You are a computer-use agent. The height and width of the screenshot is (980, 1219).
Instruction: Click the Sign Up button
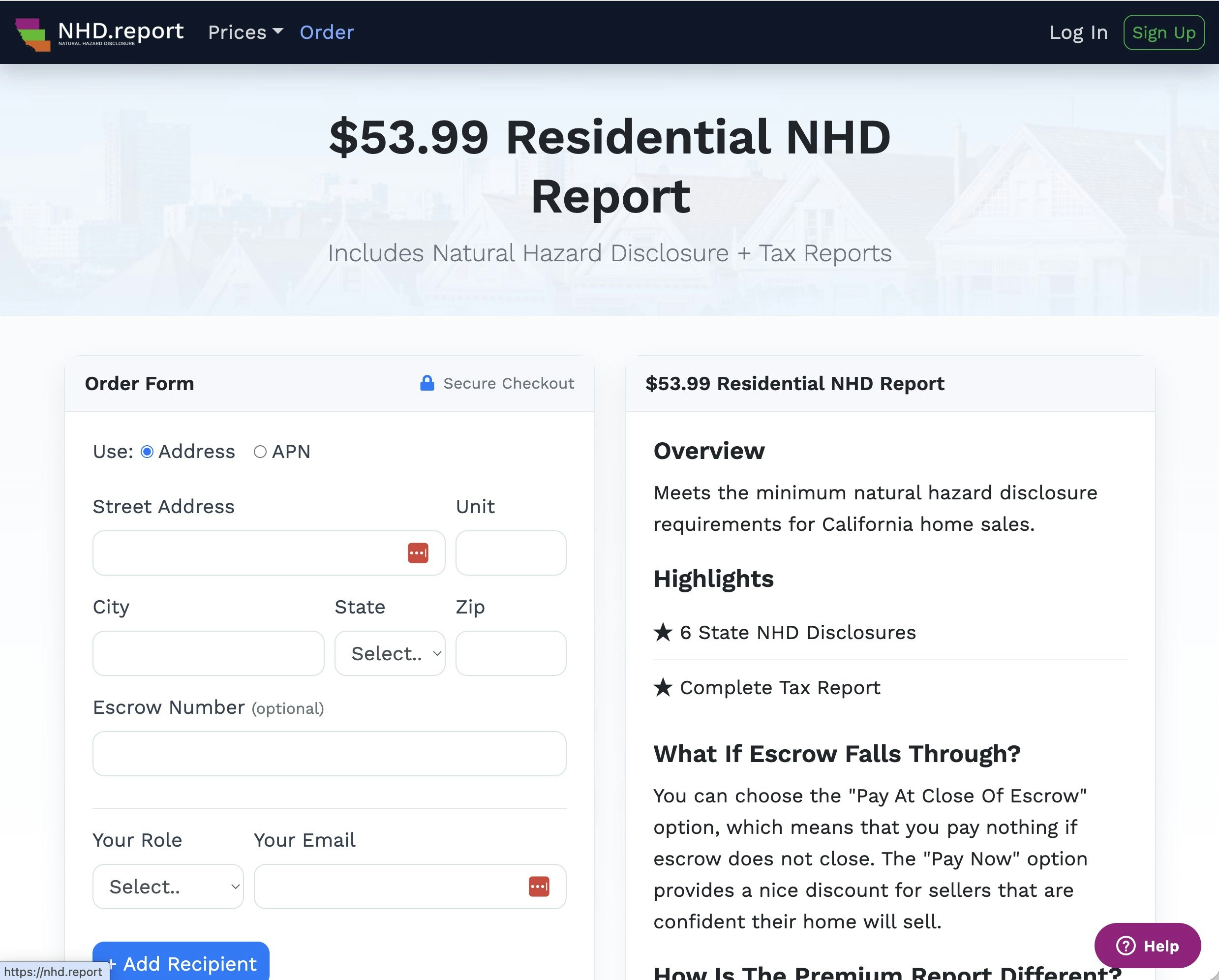[1163, 32]
